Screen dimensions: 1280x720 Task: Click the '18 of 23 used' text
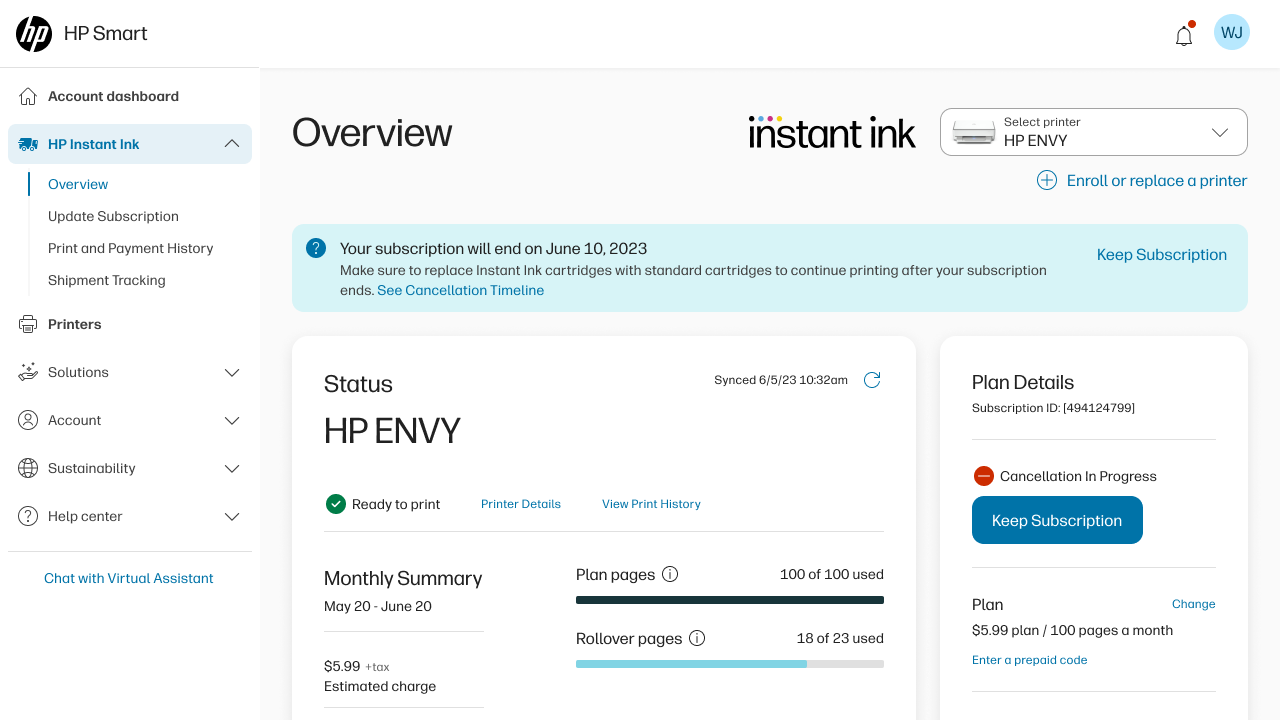[840, 638]
